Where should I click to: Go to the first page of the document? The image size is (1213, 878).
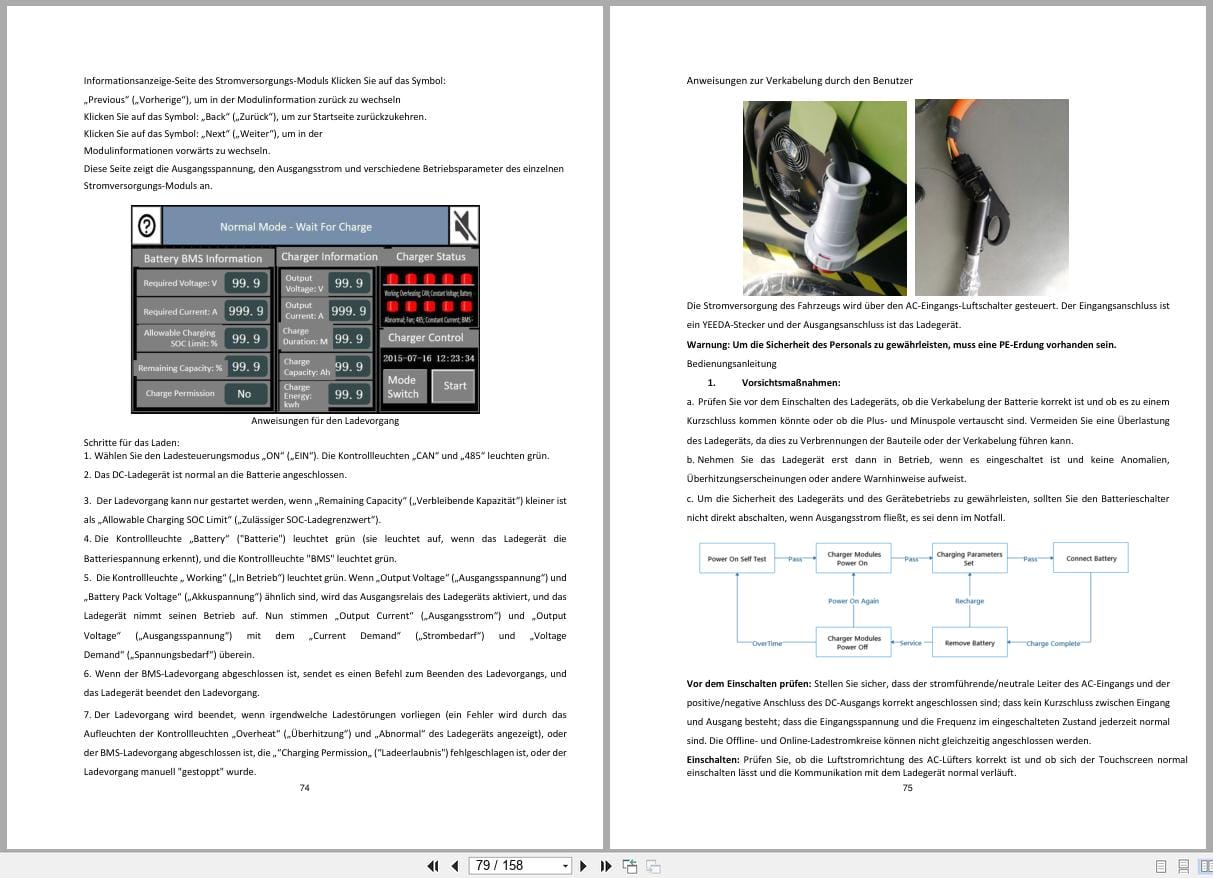(x=433, y=866)
